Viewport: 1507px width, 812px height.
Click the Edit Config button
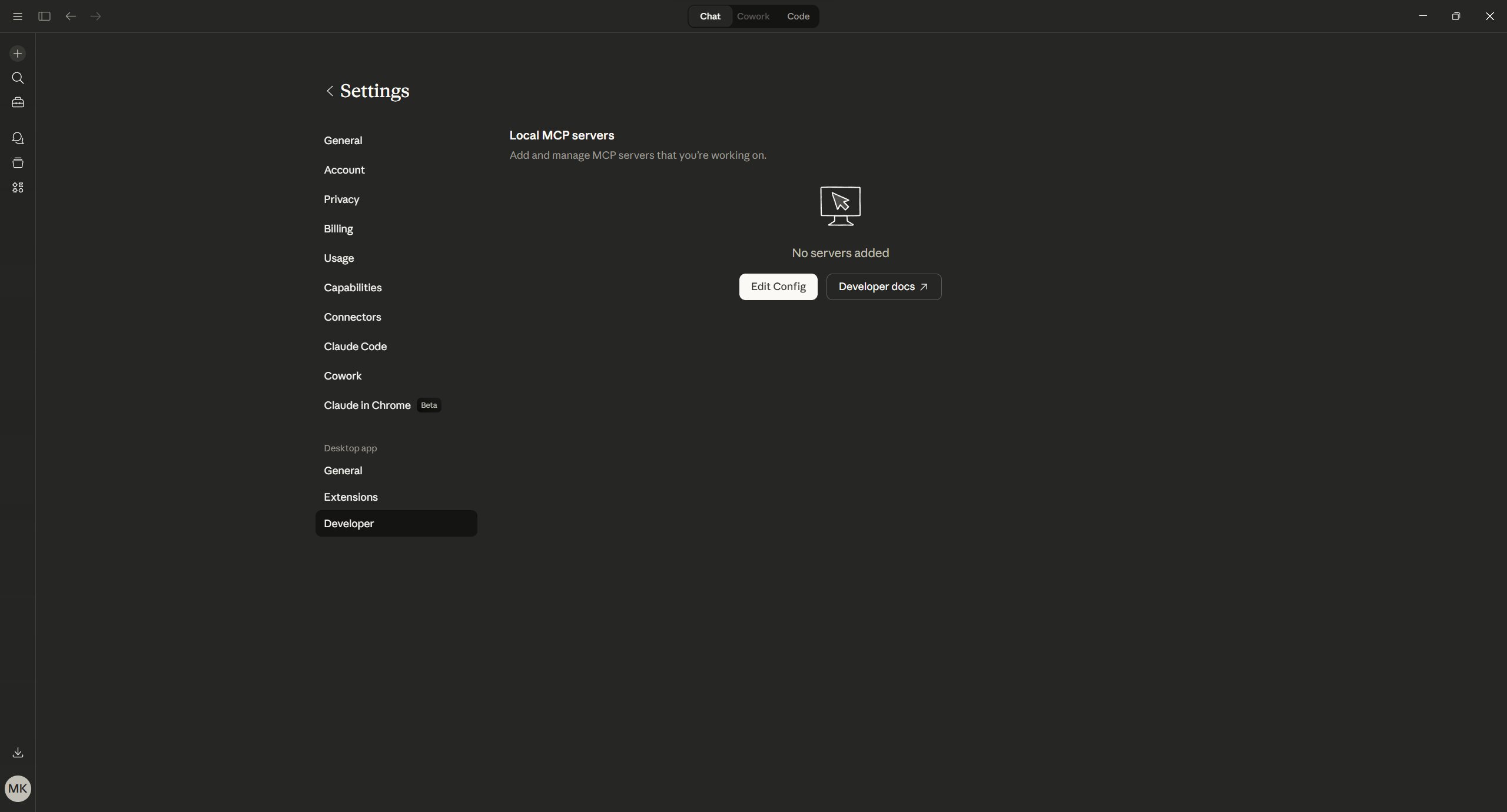(x=778, y=287)
